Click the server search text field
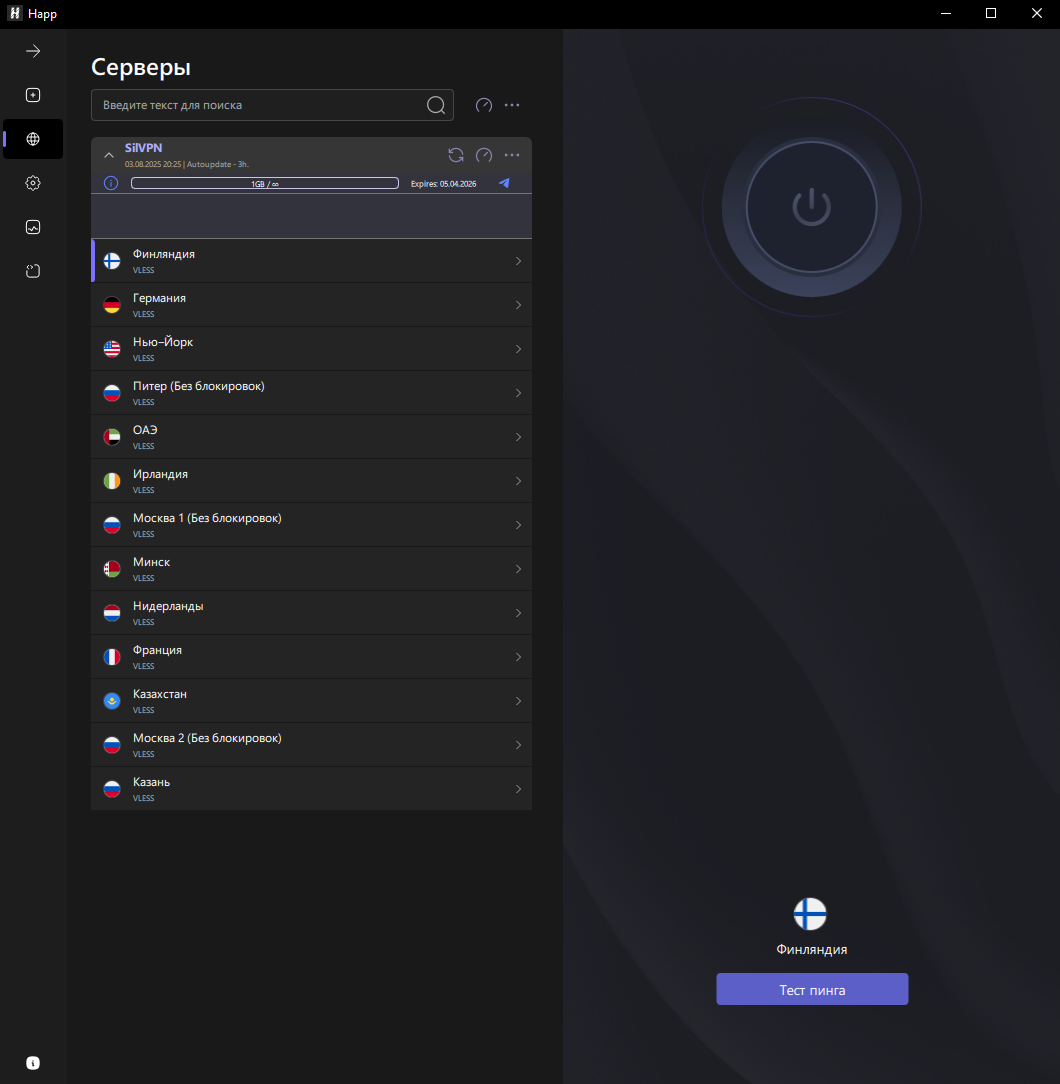This screenshot has width=1060, height=1084. [x=260, y=105]
